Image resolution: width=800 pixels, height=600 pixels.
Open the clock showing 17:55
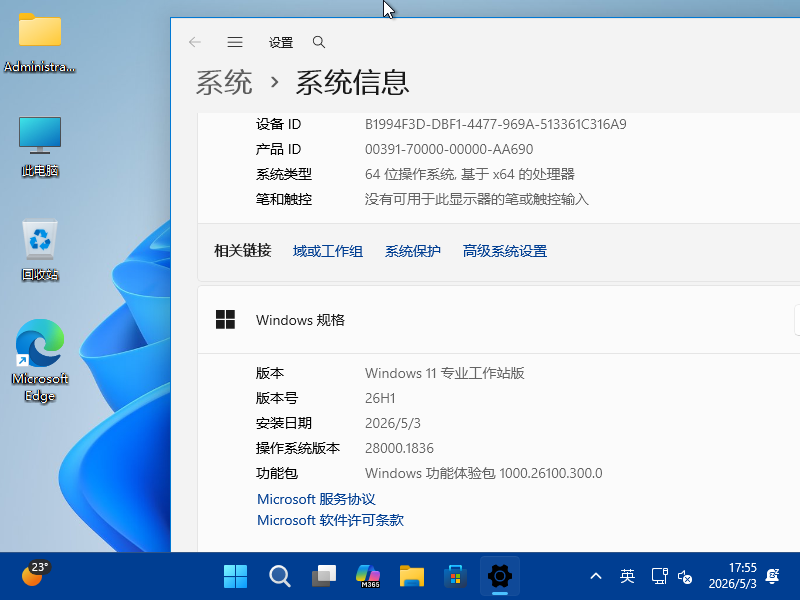(732, 576)
